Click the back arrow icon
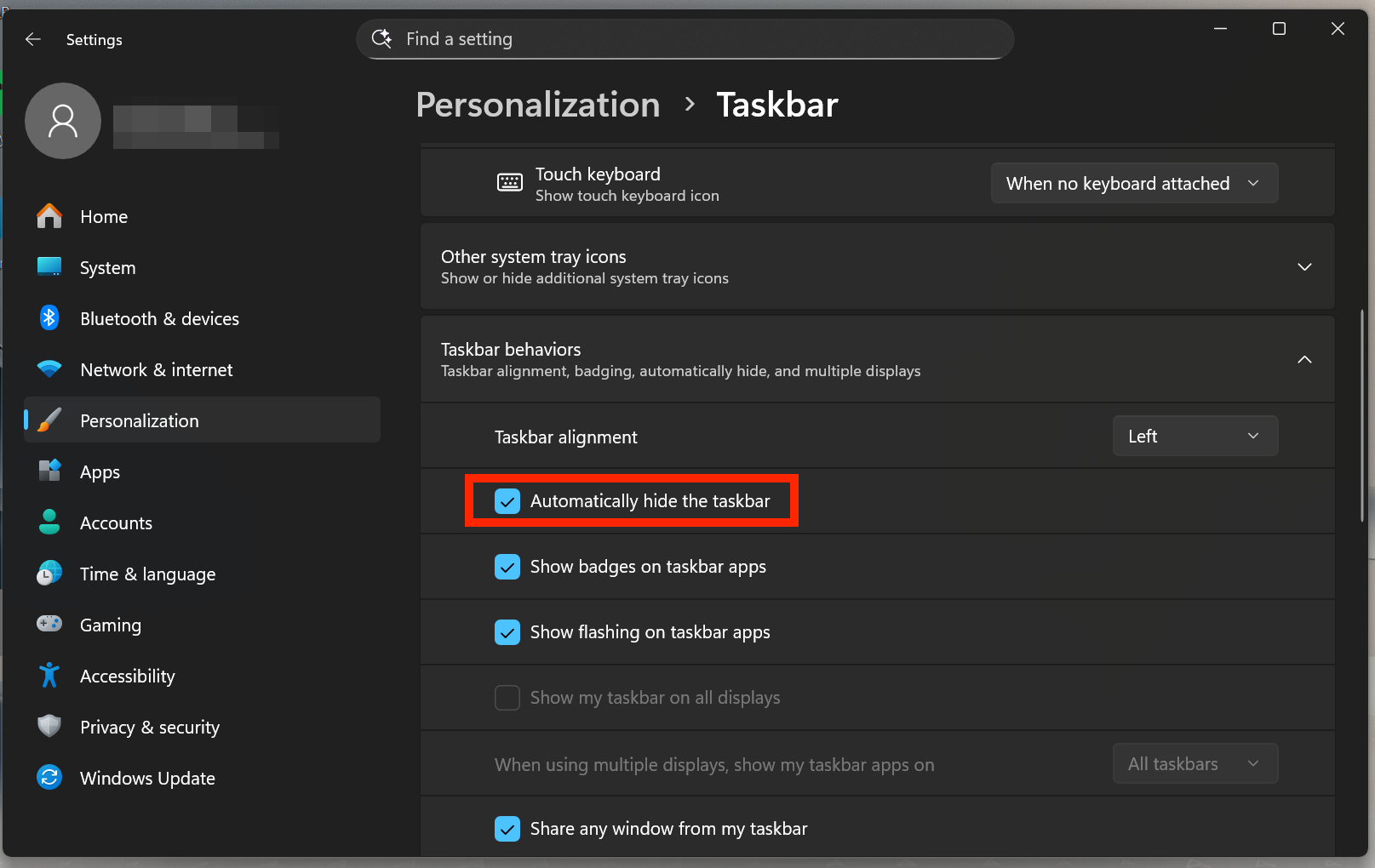Viewport: 1375px width, 868px height. coord(33,39)
